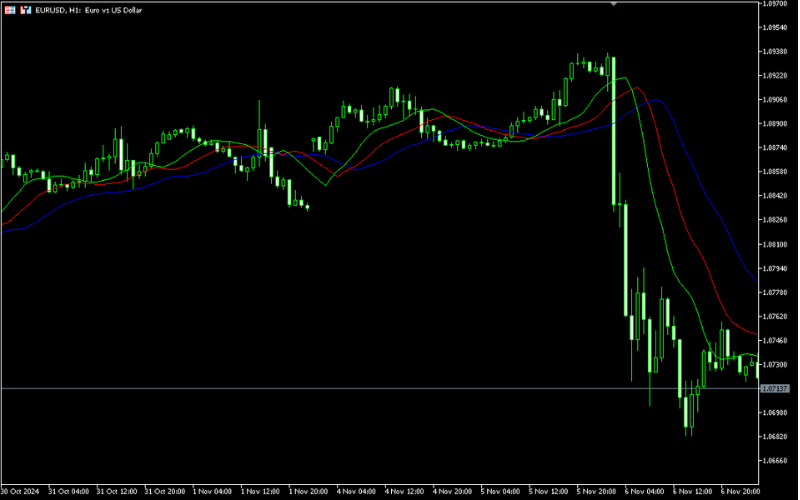Click the 1.06980 price scale label
The width and height of the screenshot is (800, 500).
coord(774,412)
